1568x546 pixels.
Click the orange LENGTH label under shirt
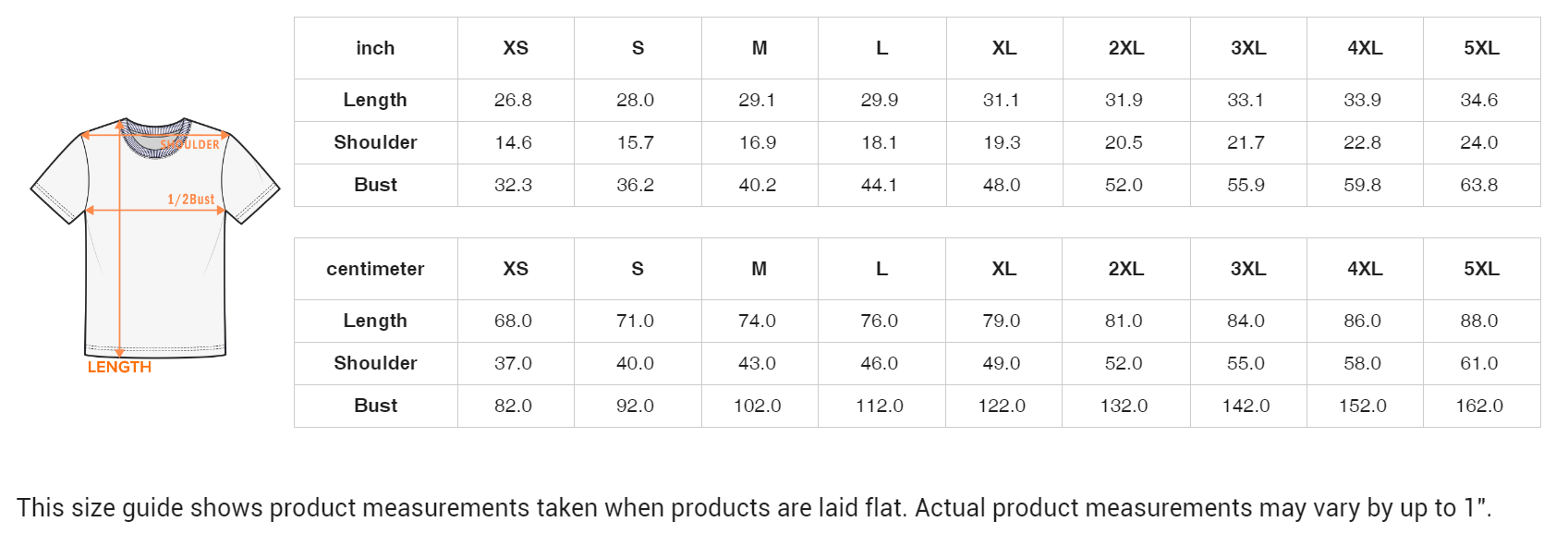(119, 368)
